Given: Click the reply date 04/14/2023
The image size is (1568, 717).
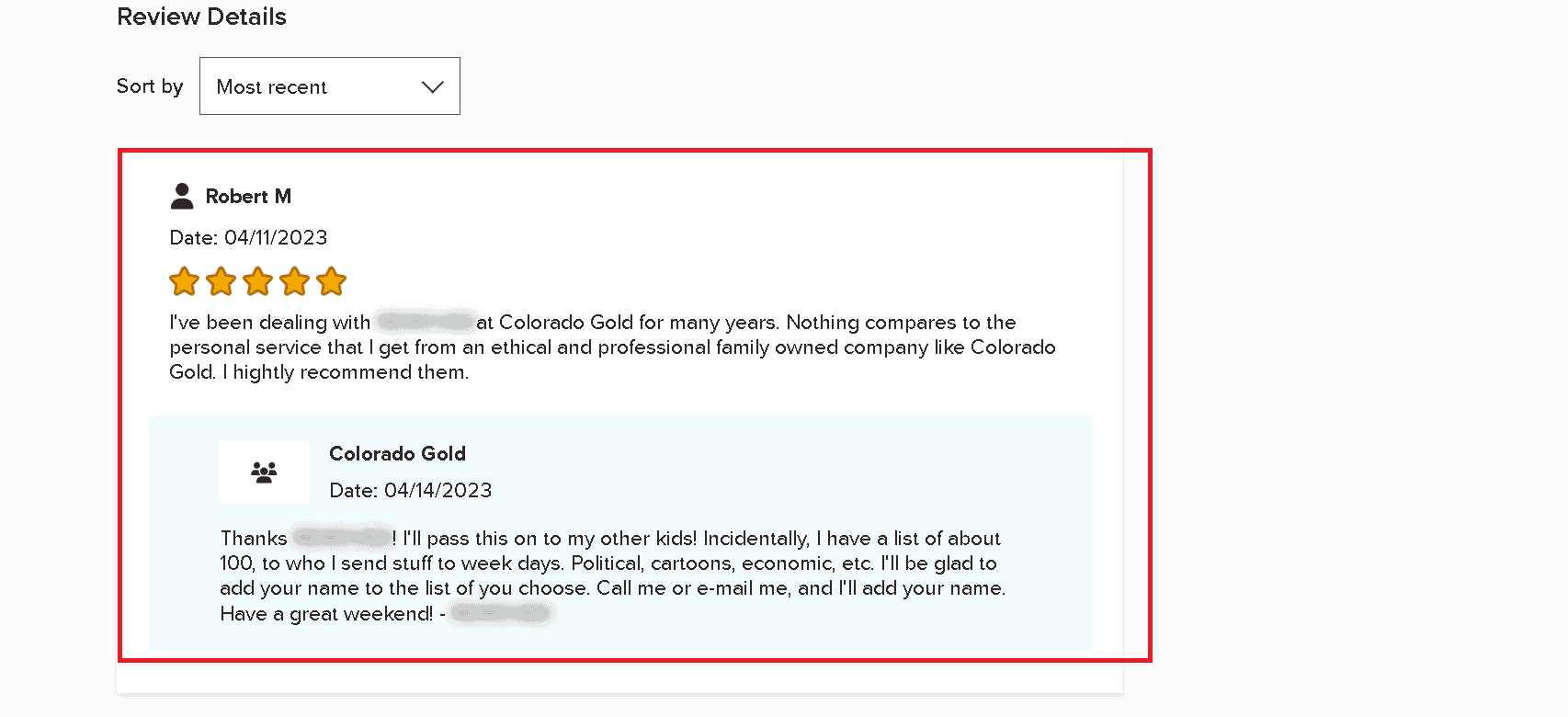Looking at the screenshot, I should point(411,490).
